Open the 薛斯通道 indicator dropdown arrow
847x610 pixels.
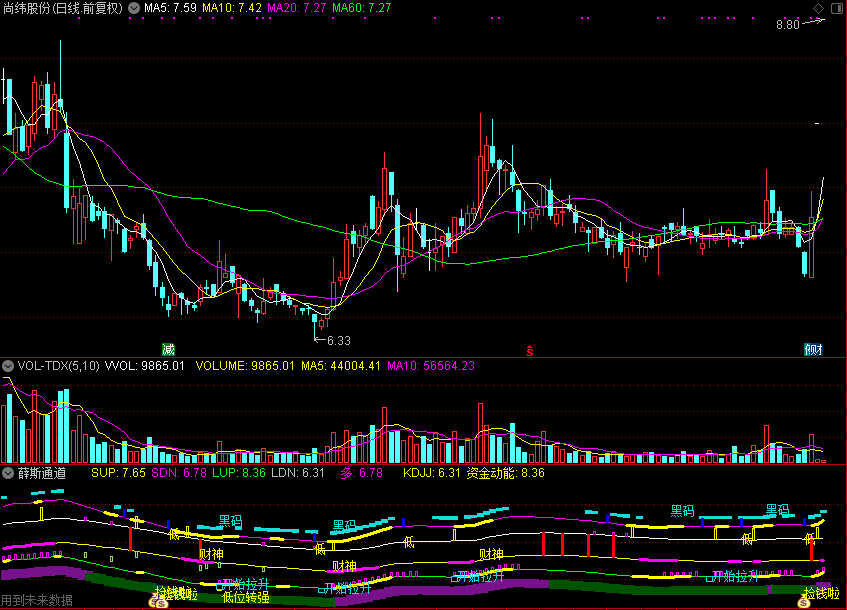point(9,472)
